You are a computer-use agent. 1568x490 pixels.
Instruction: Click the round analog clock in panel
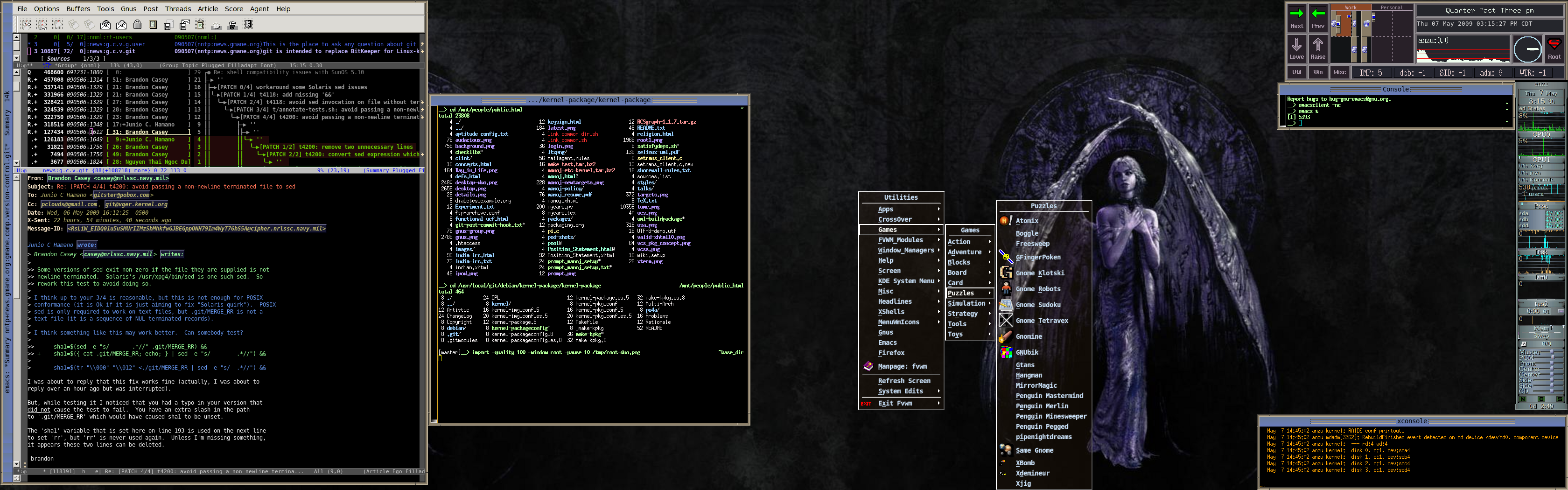click(1527, 49)
